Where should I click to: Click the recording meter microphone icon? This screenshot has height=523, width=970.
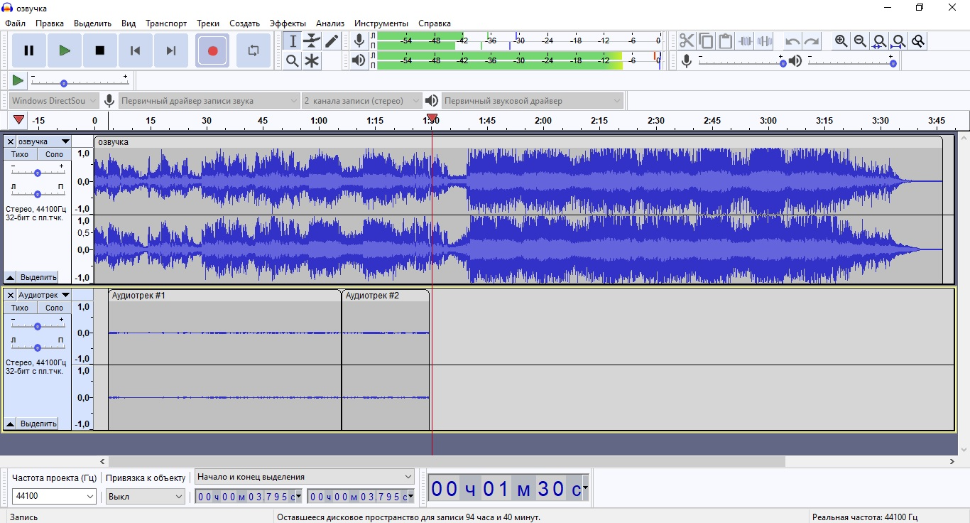(359, 41)
